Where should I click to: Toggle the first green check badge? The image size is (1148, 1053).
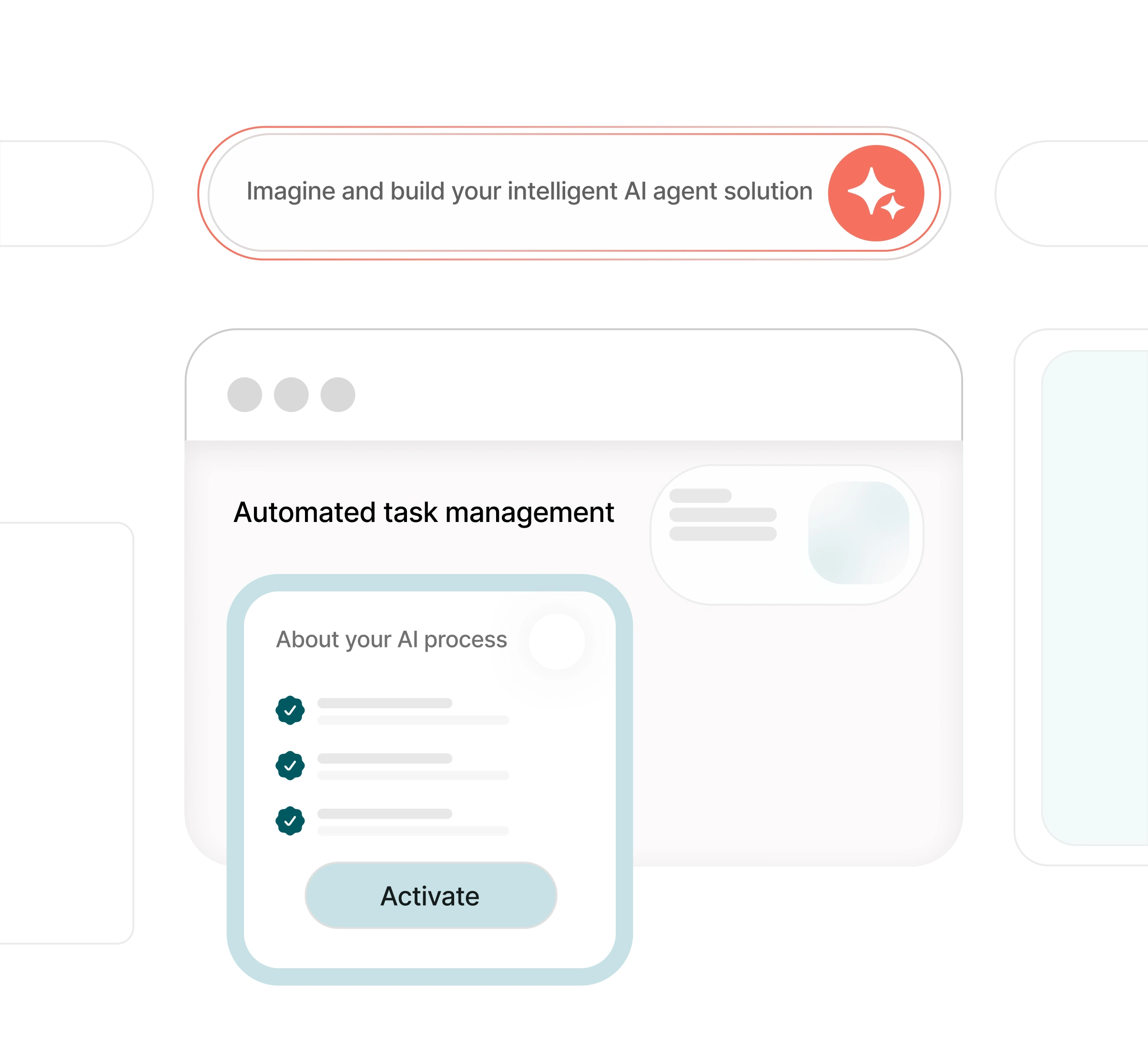(290, 710)
